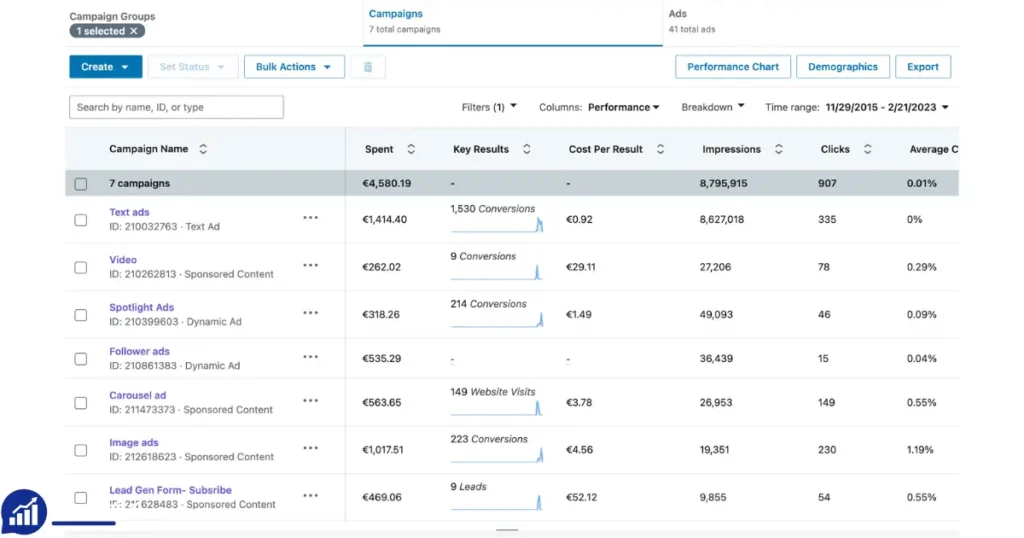Check the Follower ads campaign checkbox
The image size is (1024, 538).
[x=80, y=359]
